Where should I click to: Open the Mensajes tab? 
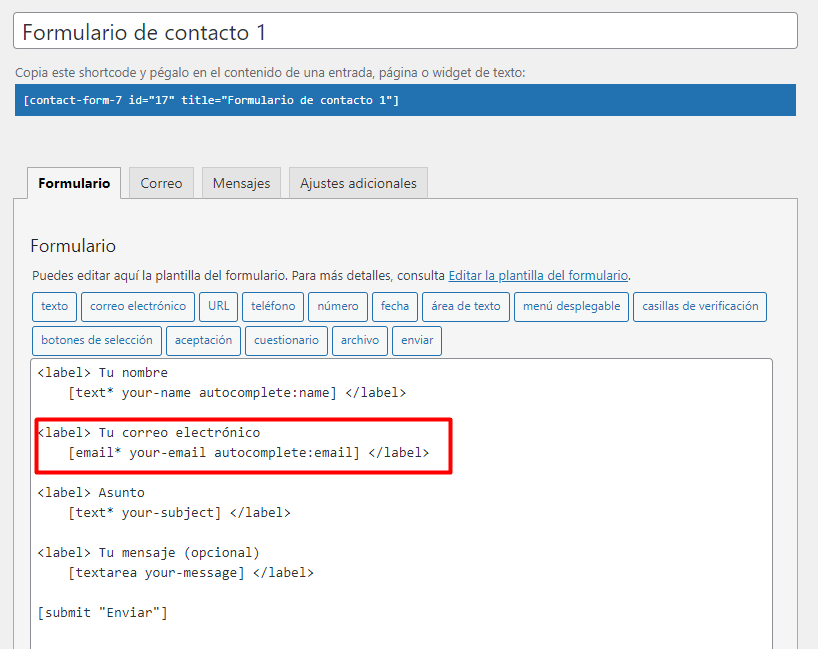(x=241, y=183)
